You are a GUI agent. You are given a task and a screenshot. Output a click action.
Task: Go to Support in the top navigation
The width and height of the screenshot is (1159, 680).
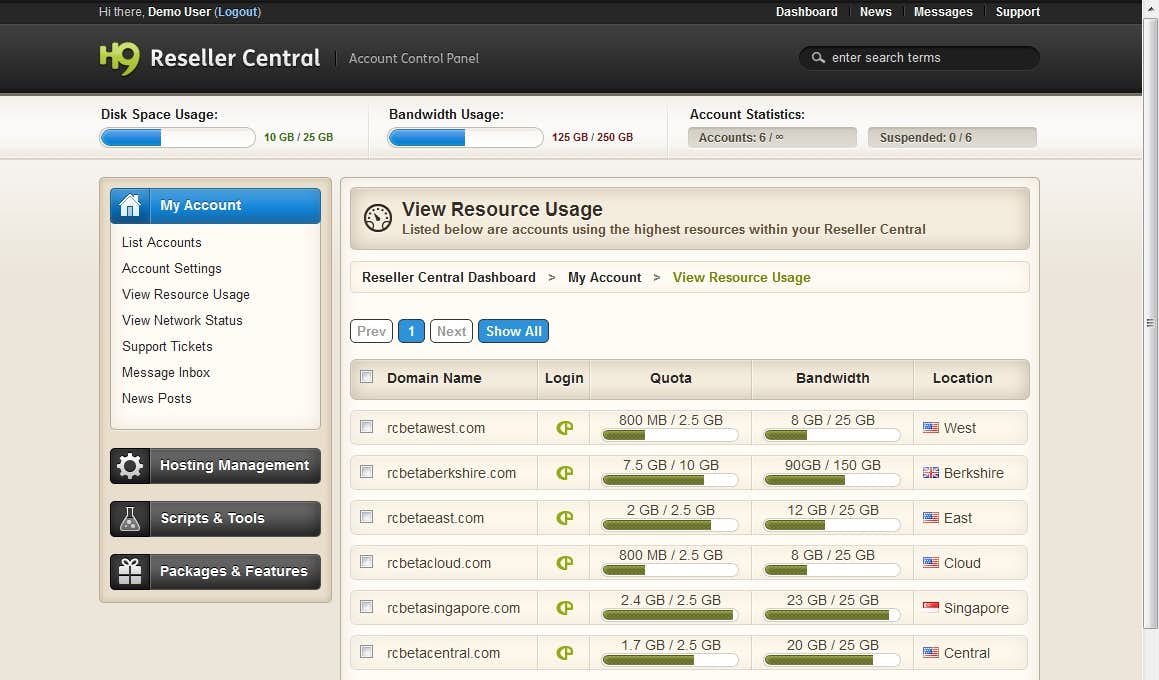1017,12
